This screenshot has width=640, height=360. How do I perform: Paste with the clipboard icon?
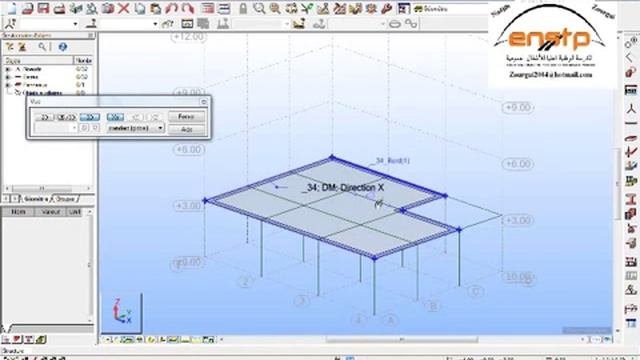tap(156, 8)
